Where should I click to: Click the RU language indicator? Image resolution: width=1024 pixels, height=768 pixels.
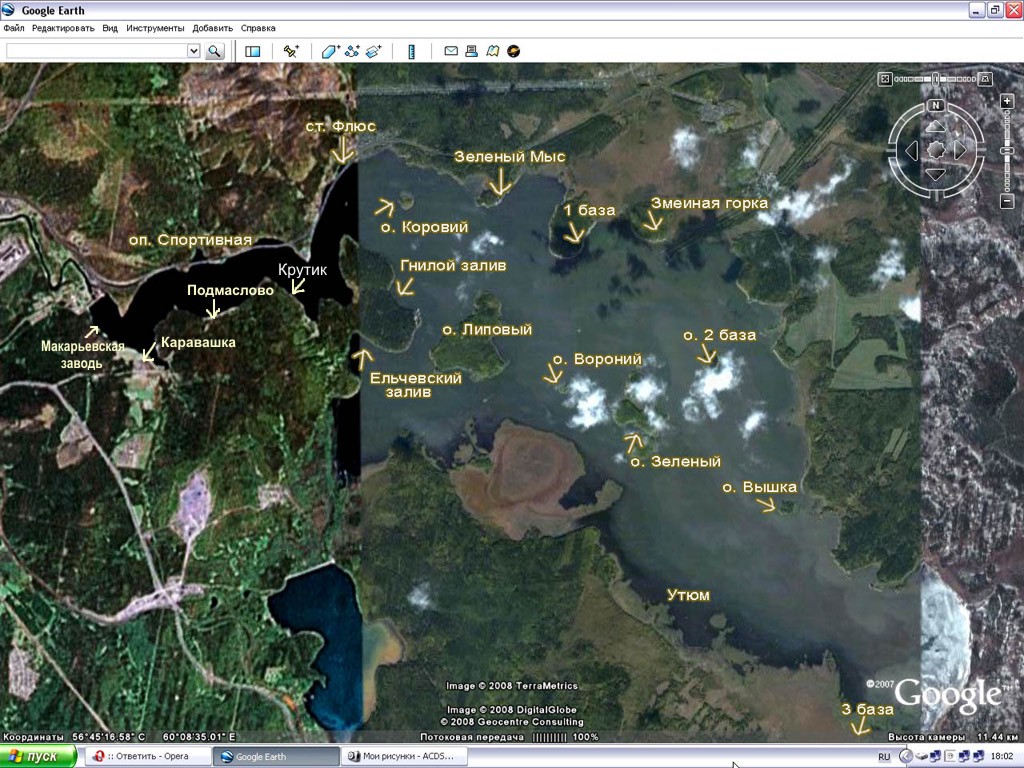(884, 757)
